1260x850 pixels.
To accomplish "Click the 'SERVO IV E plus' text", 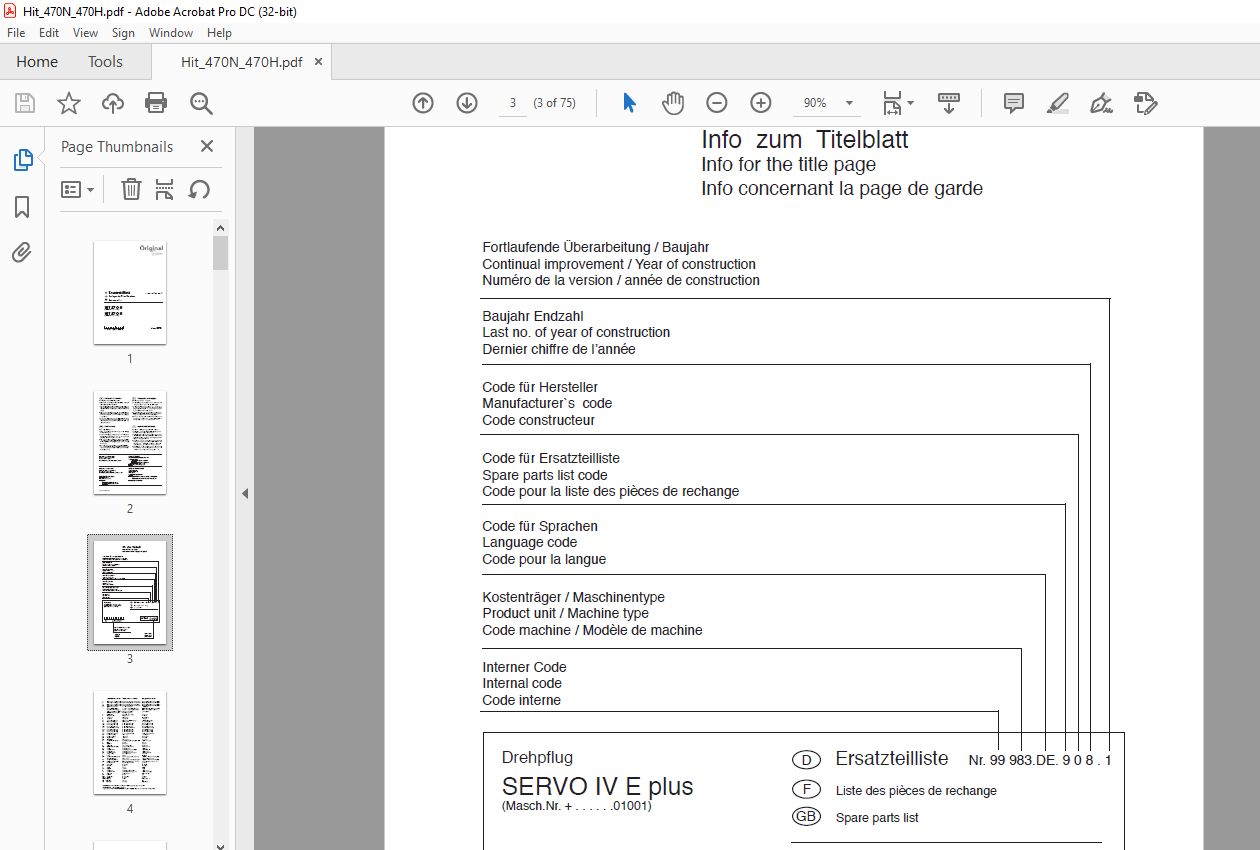I will 597,786.
